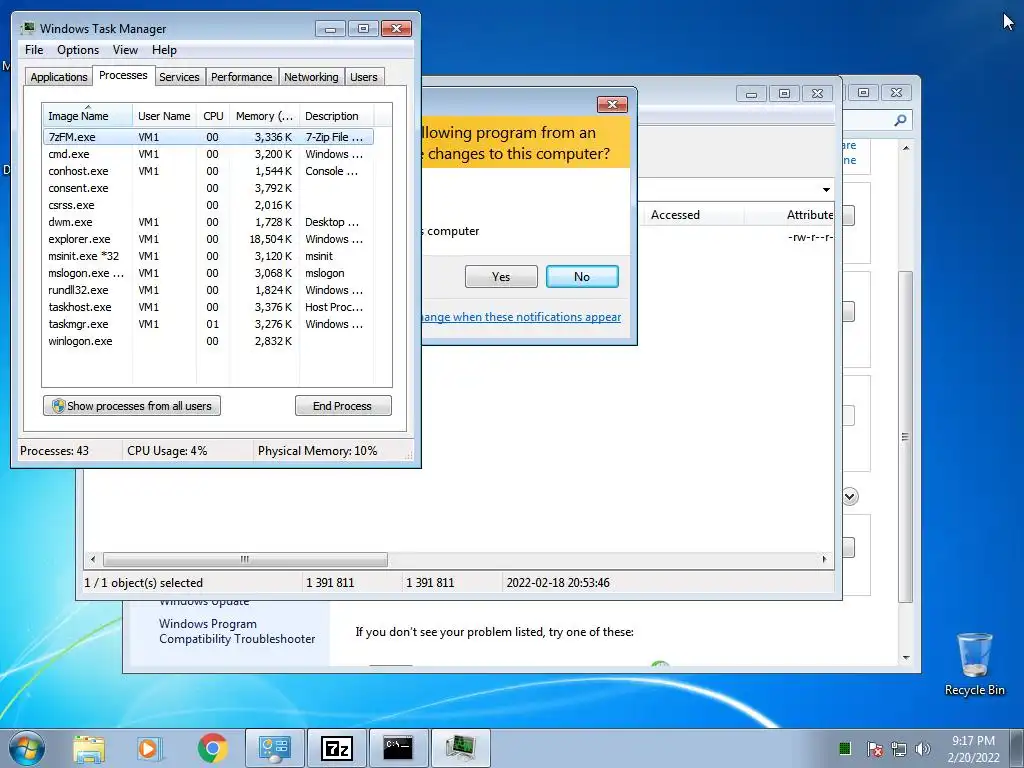Click the 7-Zip scrollbar right arrow
The height and width of the screenshot is (768, 1024).
coord(824,560)
